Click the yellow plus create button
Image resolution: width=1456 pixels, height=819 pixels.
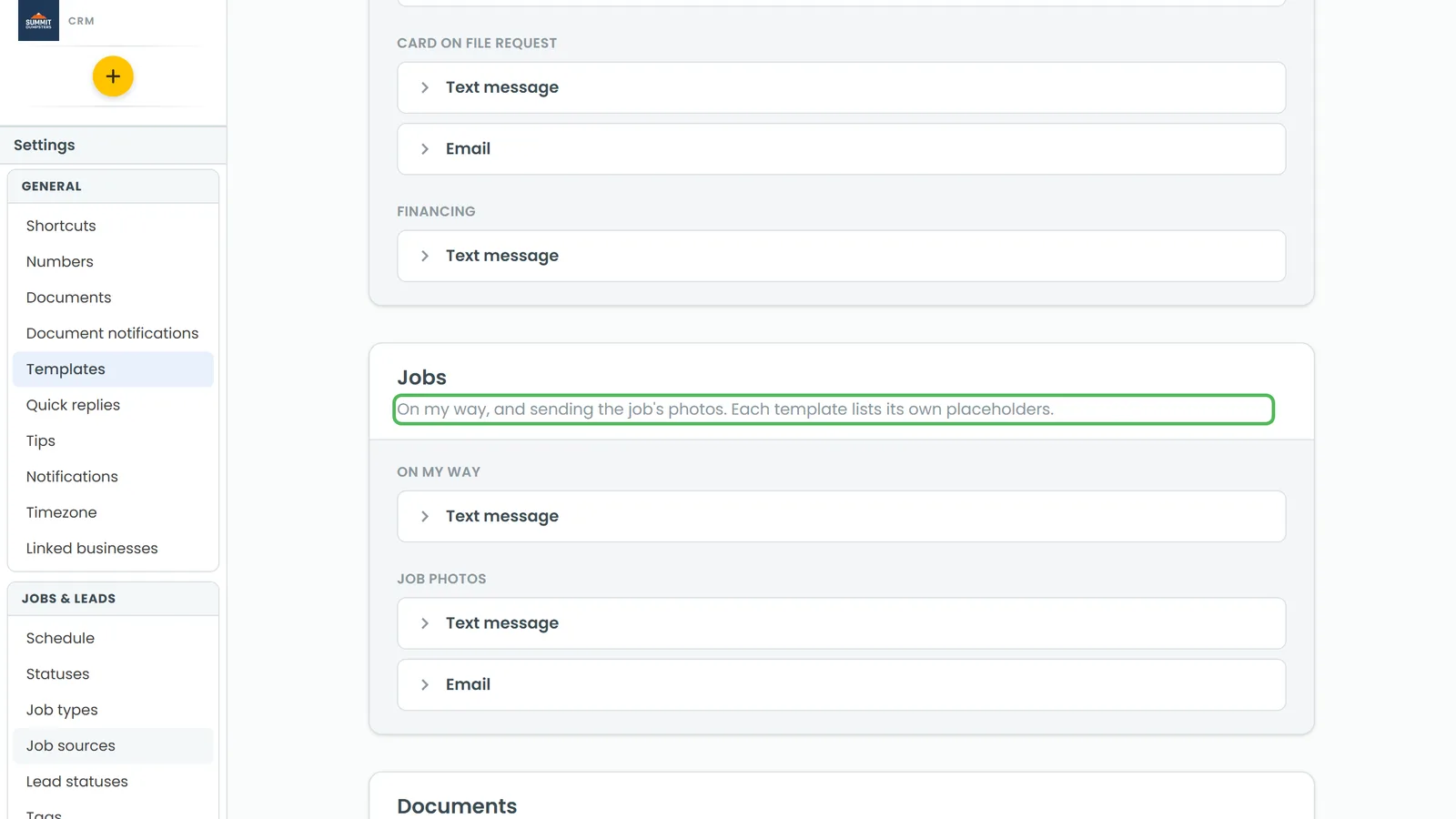coord(113,76)
